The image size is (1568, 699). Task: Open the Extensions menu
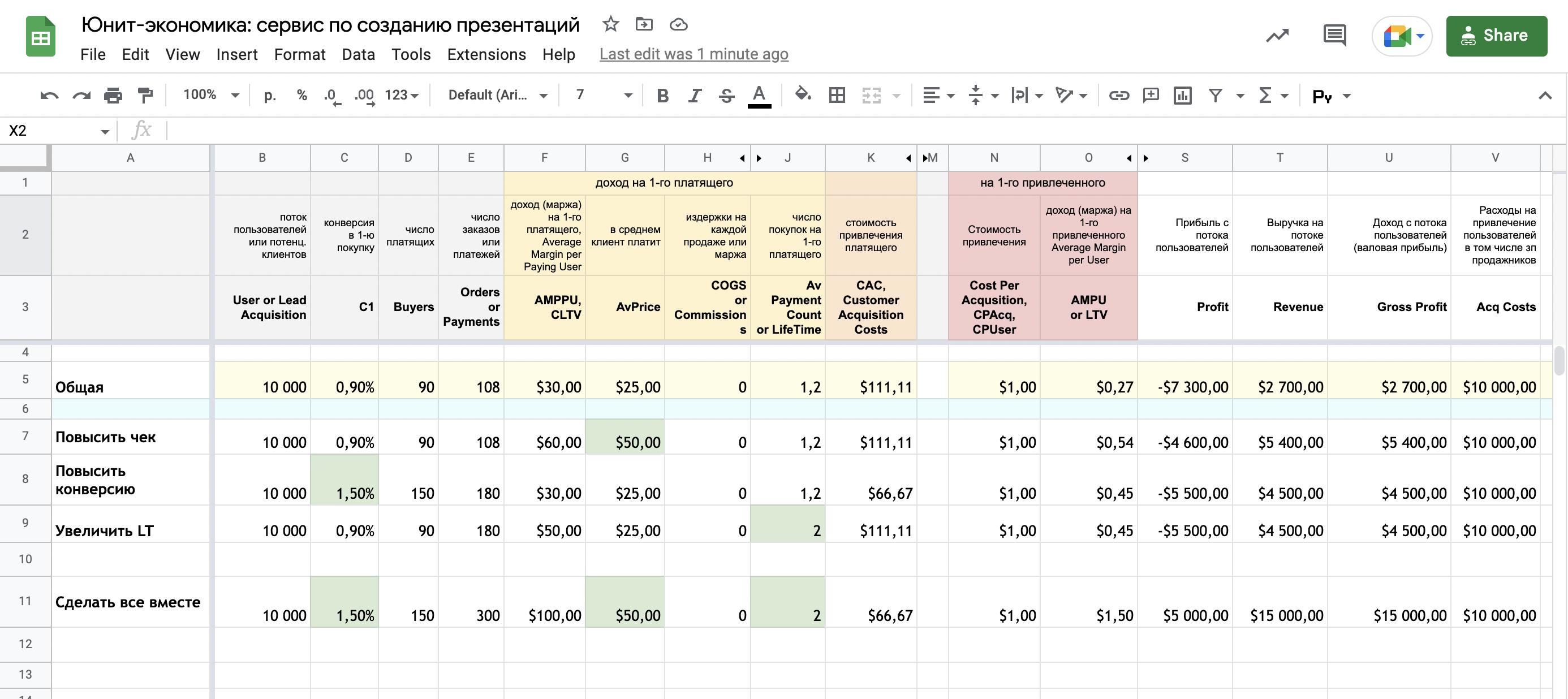tap(486, 54)
